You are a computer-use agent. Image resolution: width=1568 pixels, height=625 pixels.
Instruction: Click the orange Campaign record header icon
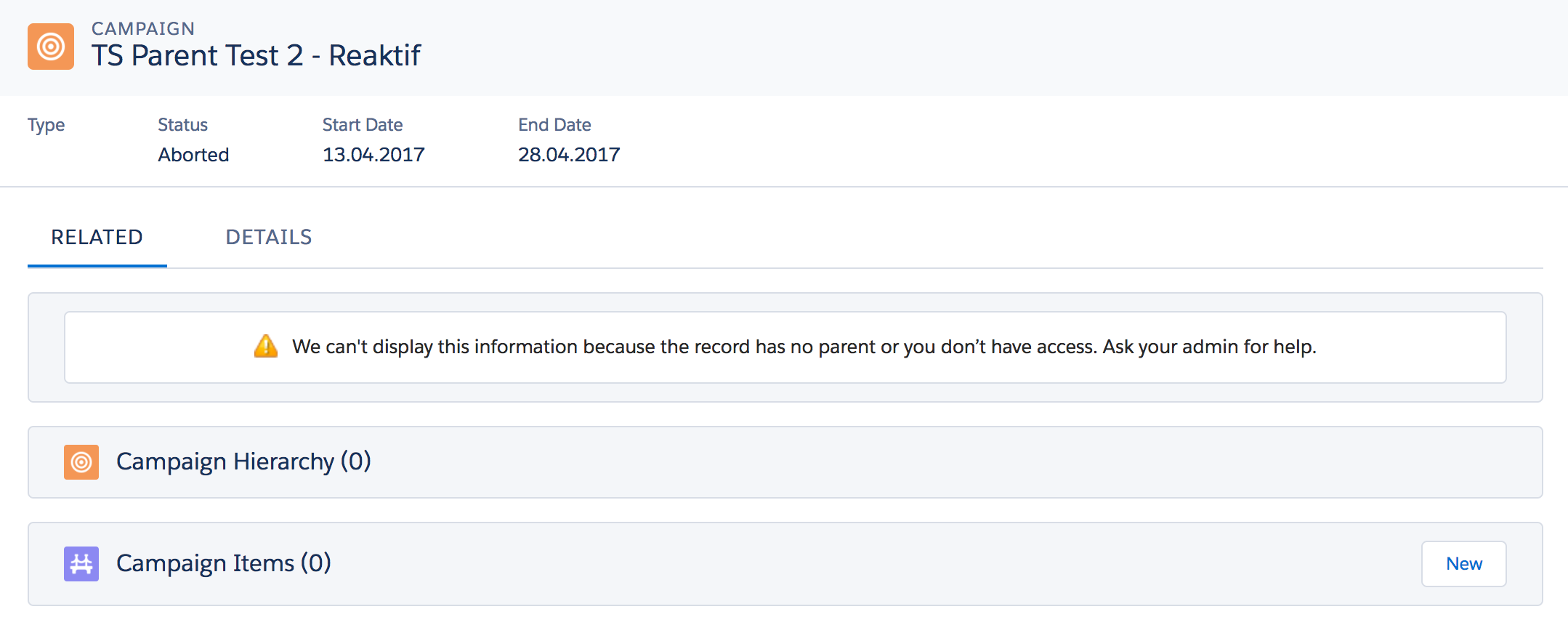coord(51,47)
